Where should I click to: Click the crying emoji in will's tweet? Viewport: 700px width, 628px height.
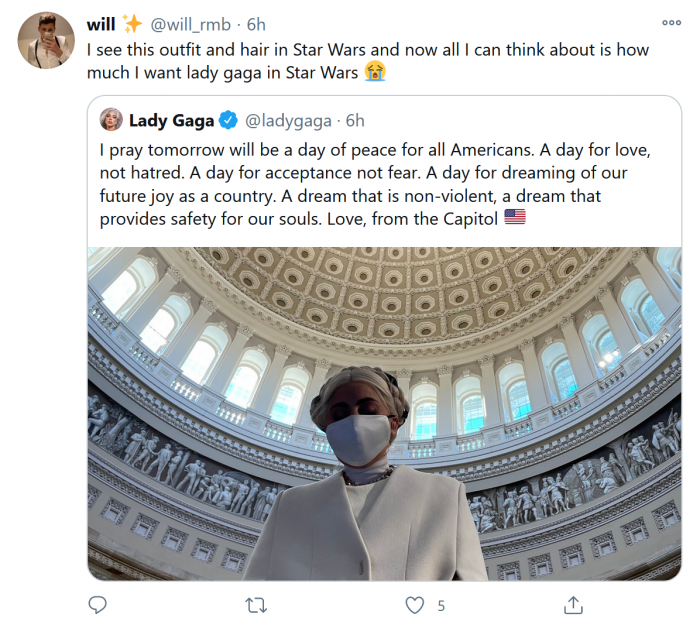pos(376,71)
